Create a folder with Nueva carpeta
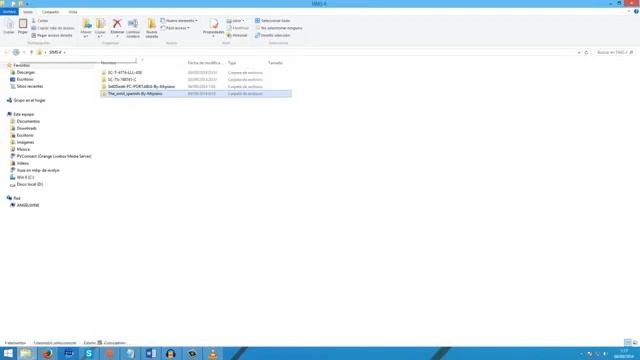 point(151,28)
